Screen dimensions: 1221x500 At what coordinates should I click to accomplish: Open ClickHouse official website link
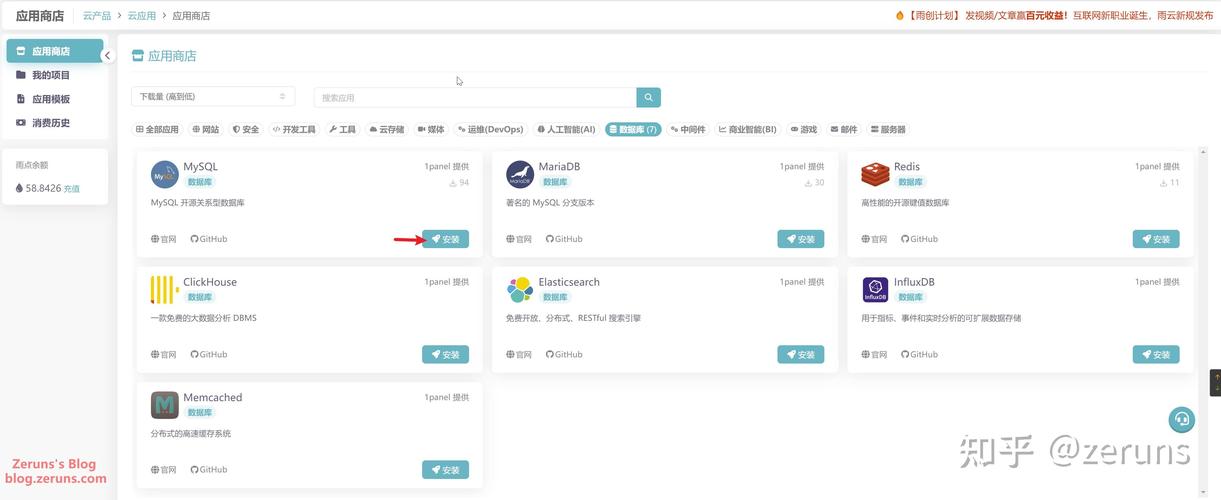[163, 354]
